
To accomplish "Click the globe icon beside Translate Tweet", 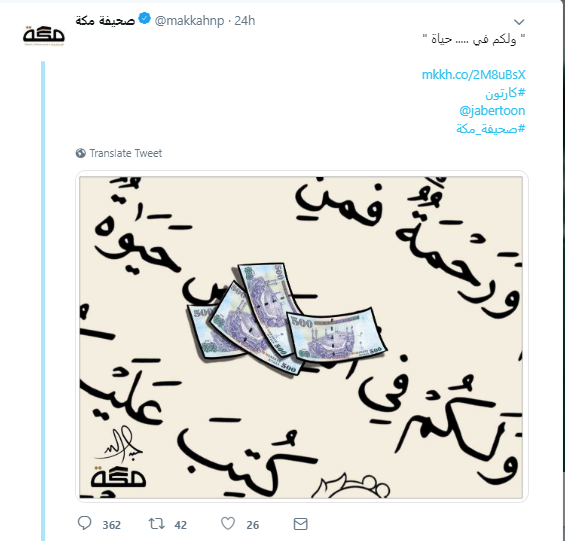I will (x=81, y=153).
